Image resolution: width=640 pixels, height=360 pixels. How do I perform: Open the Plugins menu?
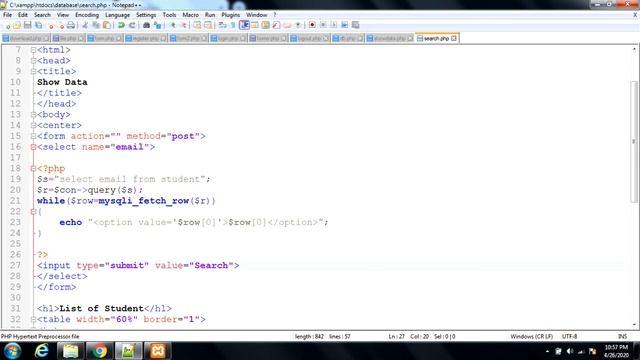(231, 15)
